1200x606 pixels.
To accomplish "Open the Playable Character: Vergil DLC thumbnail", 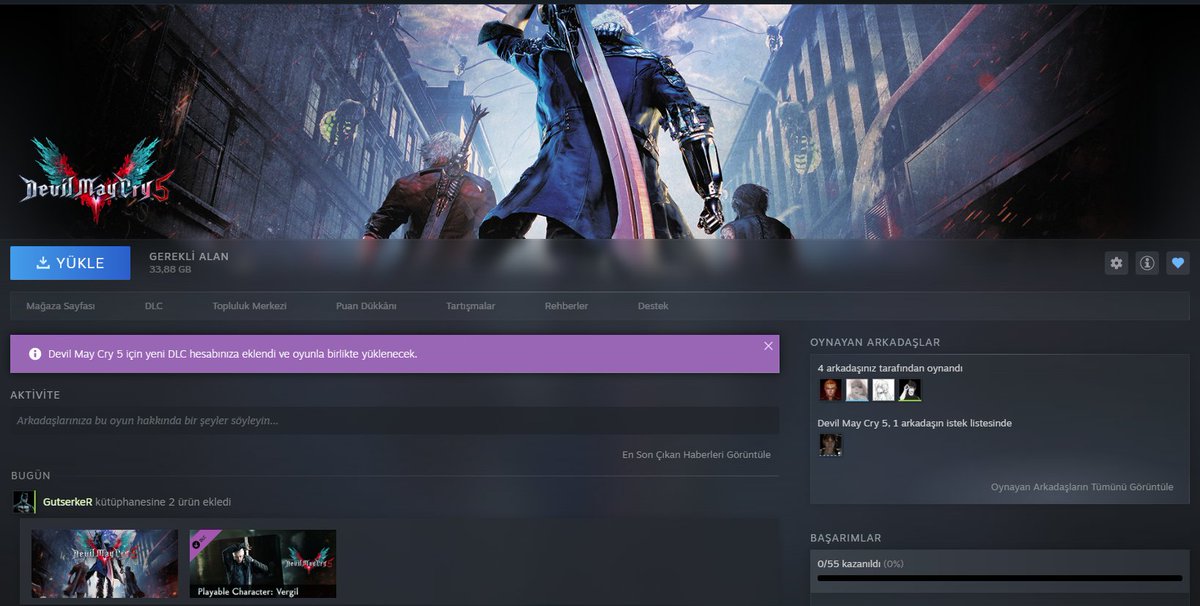I will 263,564.
